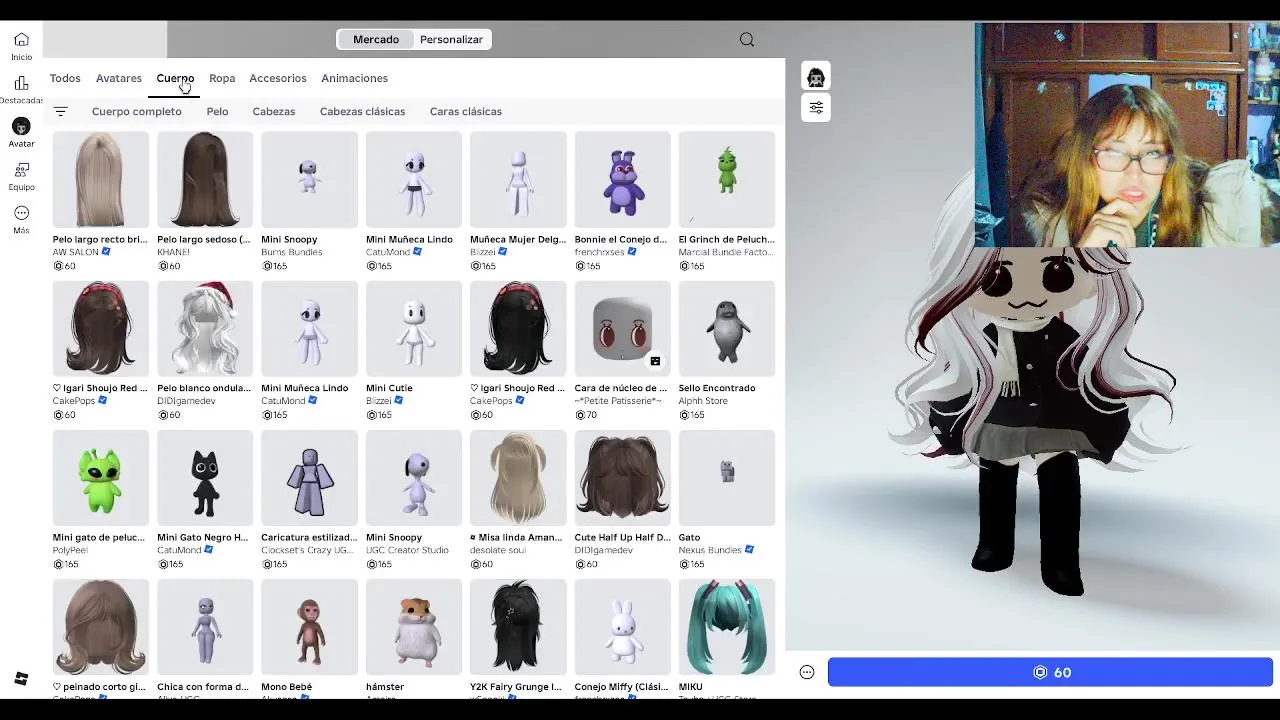Open hámster item thumbnail
Image resolution: width=1280 pixels, height=720 pixels.
tap(414, 627)
